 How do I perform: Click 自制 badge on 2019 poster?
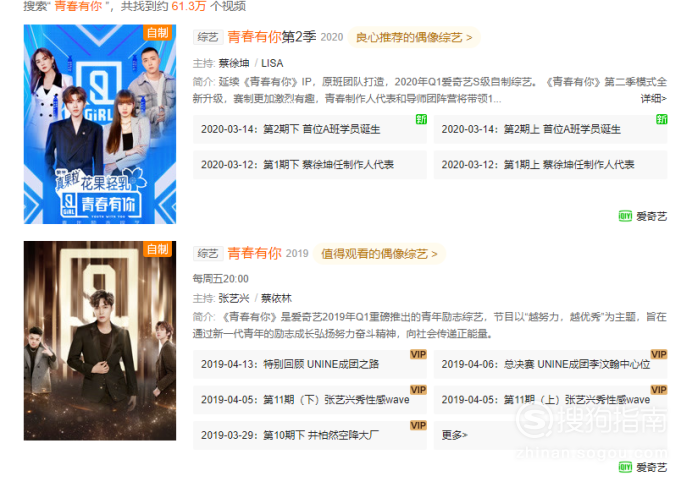(x=158, y=249)
